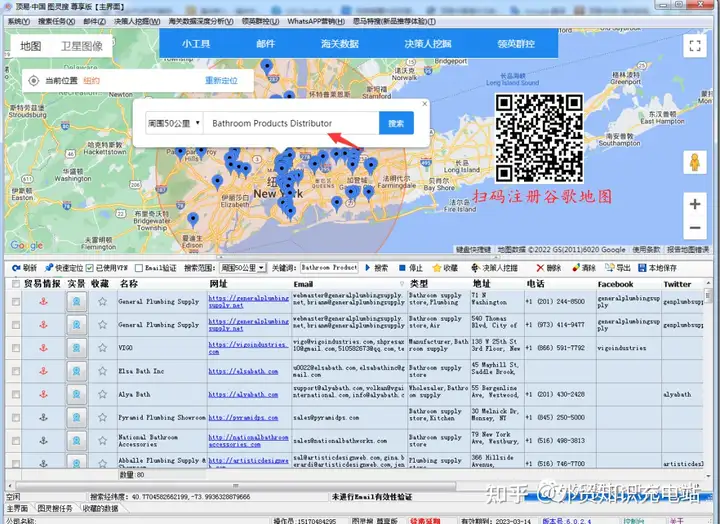Enable the Email验证 checkbox

point(139,268)
